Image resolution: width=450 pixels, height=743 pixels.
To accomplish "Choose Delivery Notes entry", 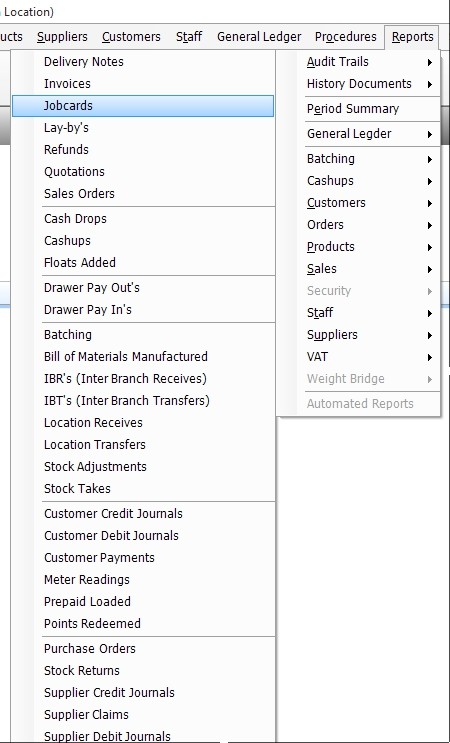I will [143, 62].
